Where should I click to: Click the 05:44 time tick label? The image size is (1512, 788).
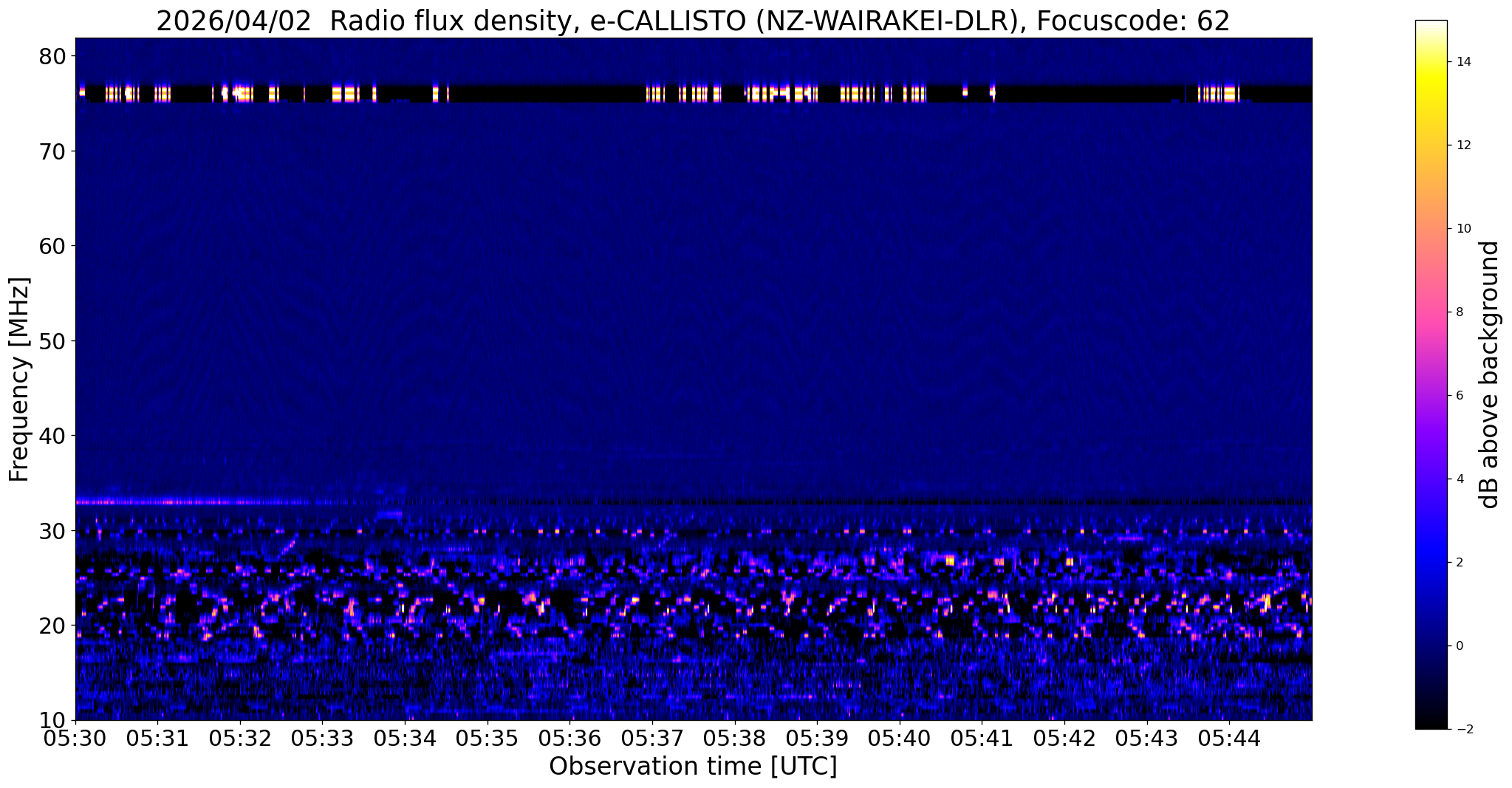point(1228,739)
